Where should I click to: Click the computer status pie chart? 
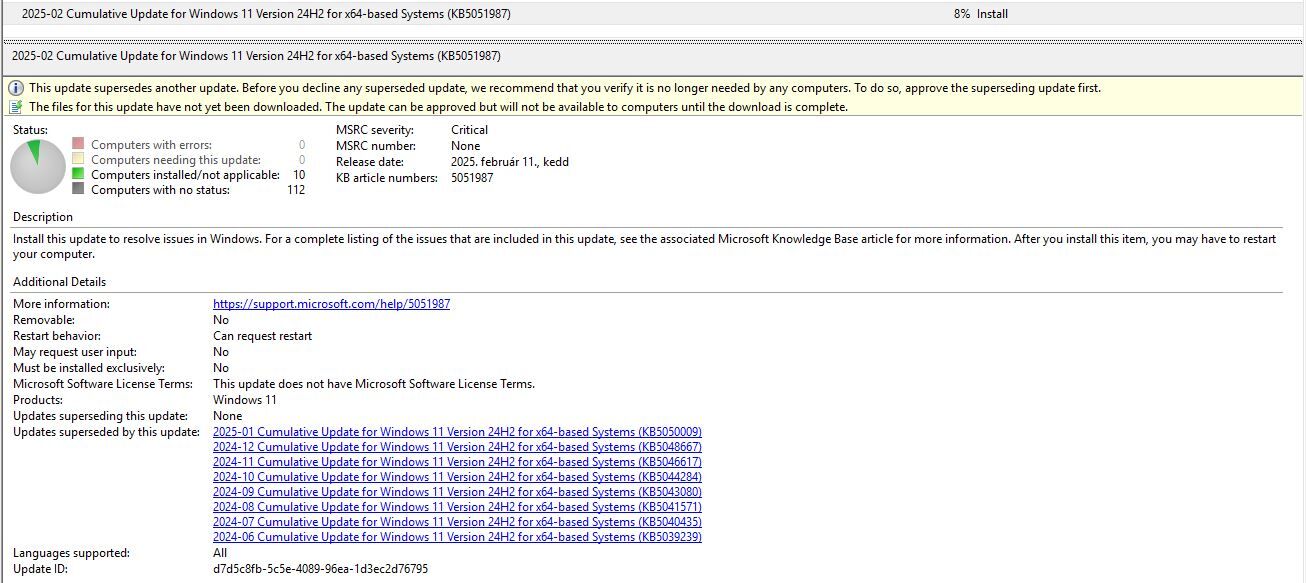[x=38, y=167]
